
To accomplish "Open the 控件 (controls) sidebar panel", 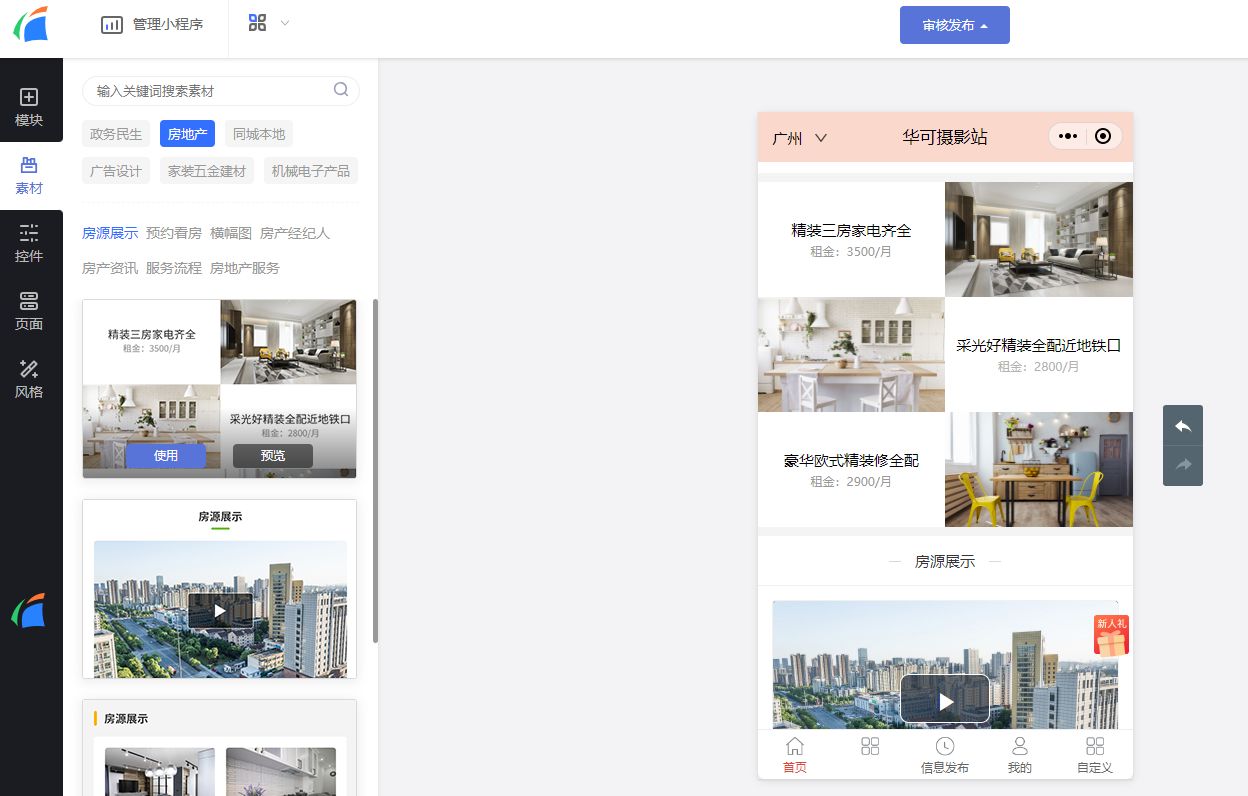I will click(30, 244).
